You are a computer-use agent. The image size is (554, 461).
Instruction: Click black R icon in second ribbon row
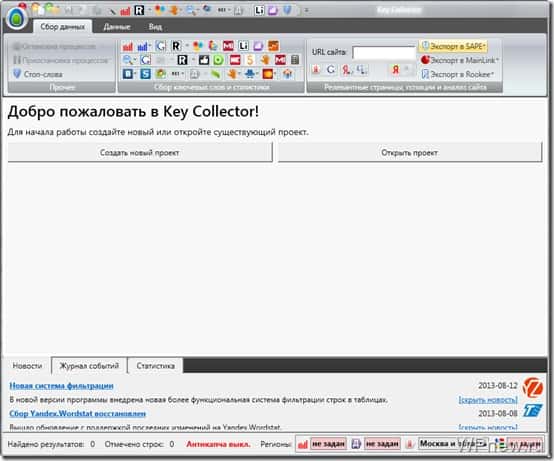pos(182,60)
